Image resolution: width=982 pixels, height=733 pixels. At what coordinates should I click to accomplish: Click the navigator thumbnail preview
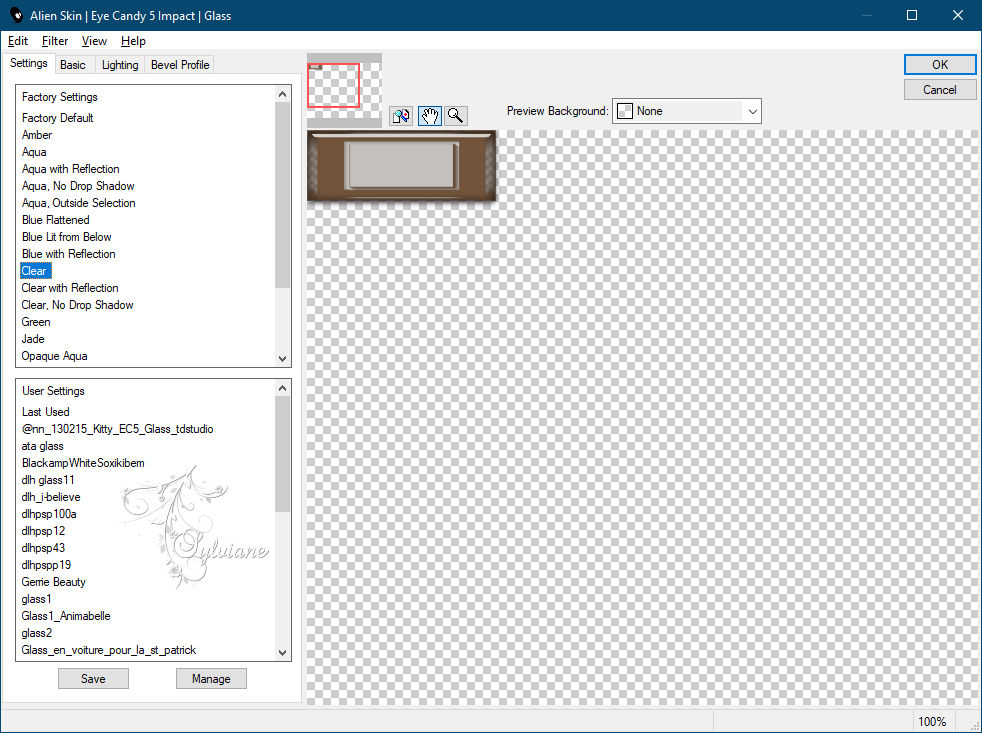tap(344, 90)
